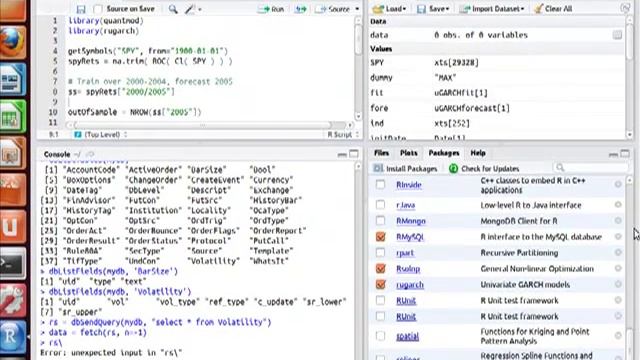This screenshot has height=360, width=640.
Task: Open the spatial package link
Action: click(x=407, y=336)
